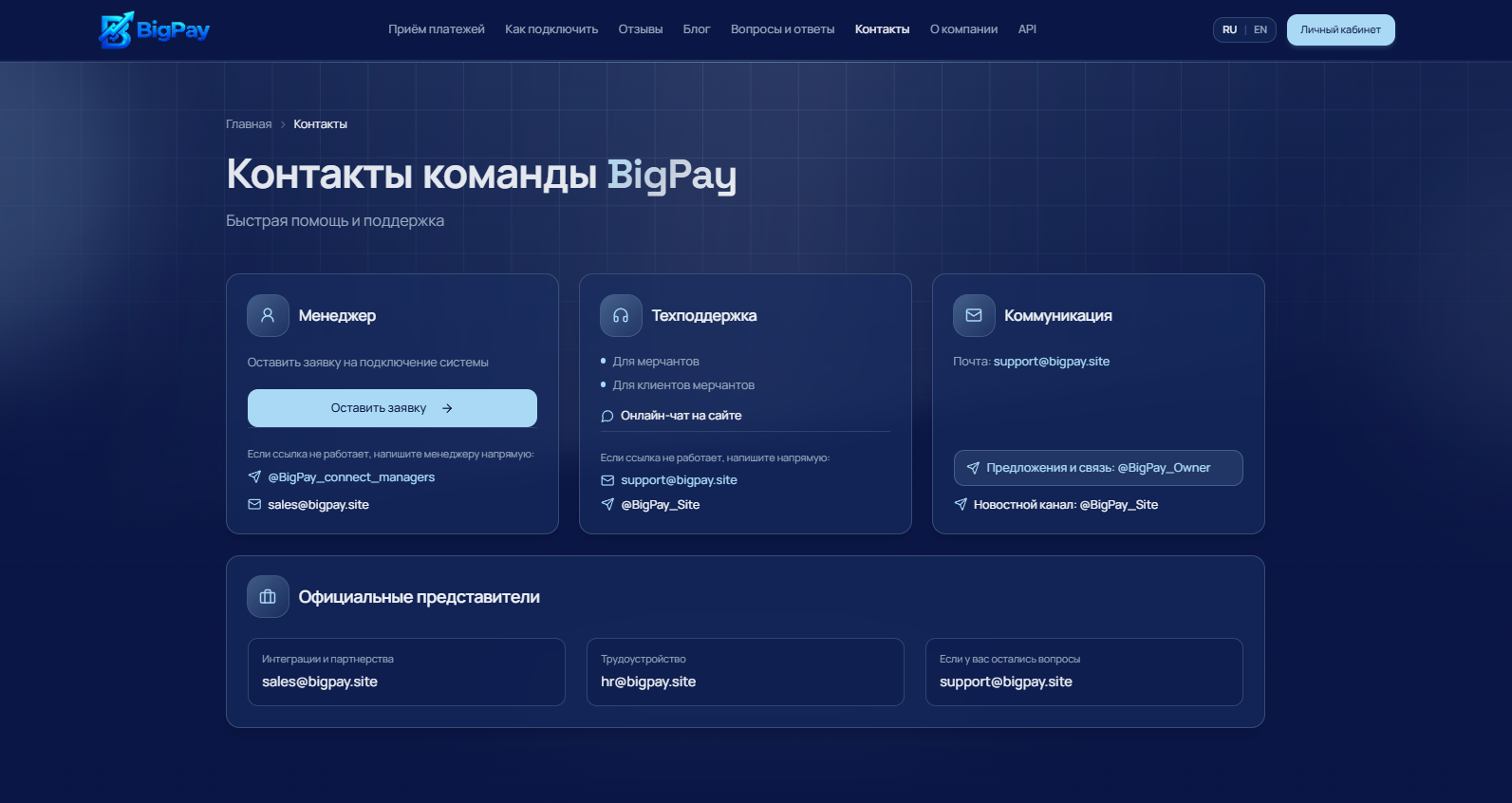Viewport: 1512px width, 803px height.
Task: Click the Telegram icon before @BigPay_Site in Техподдержка
Action: coord(607,504)
